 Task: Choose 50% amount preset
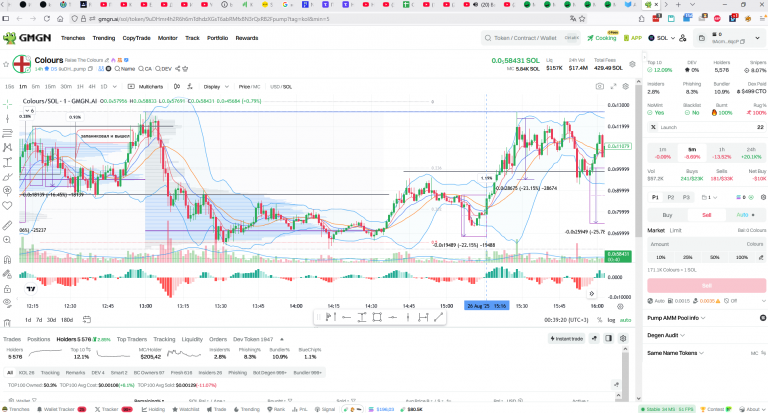click(x=715, y=257)
